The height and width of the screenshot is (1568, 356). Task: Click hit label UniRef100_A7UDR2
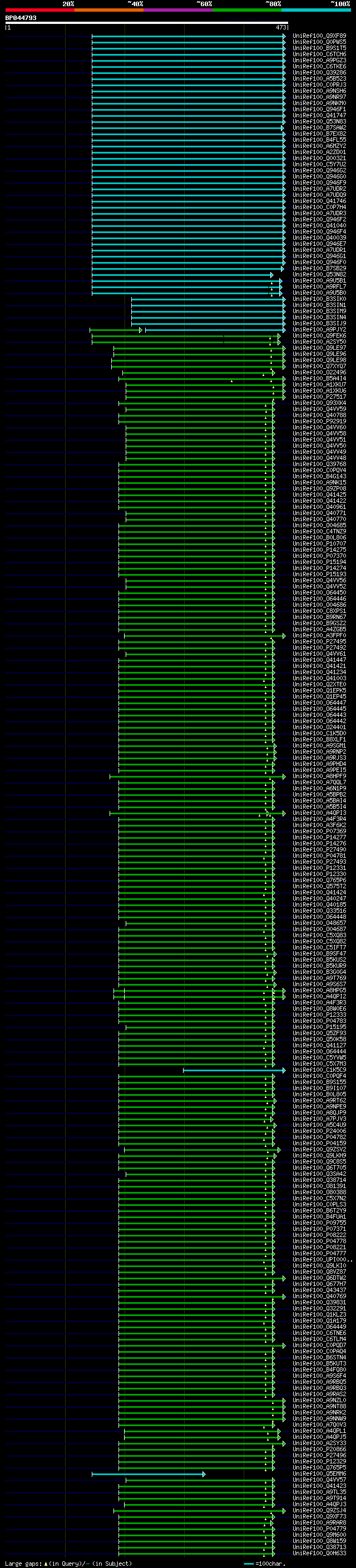pyautogui.click(x=319, y=189)
